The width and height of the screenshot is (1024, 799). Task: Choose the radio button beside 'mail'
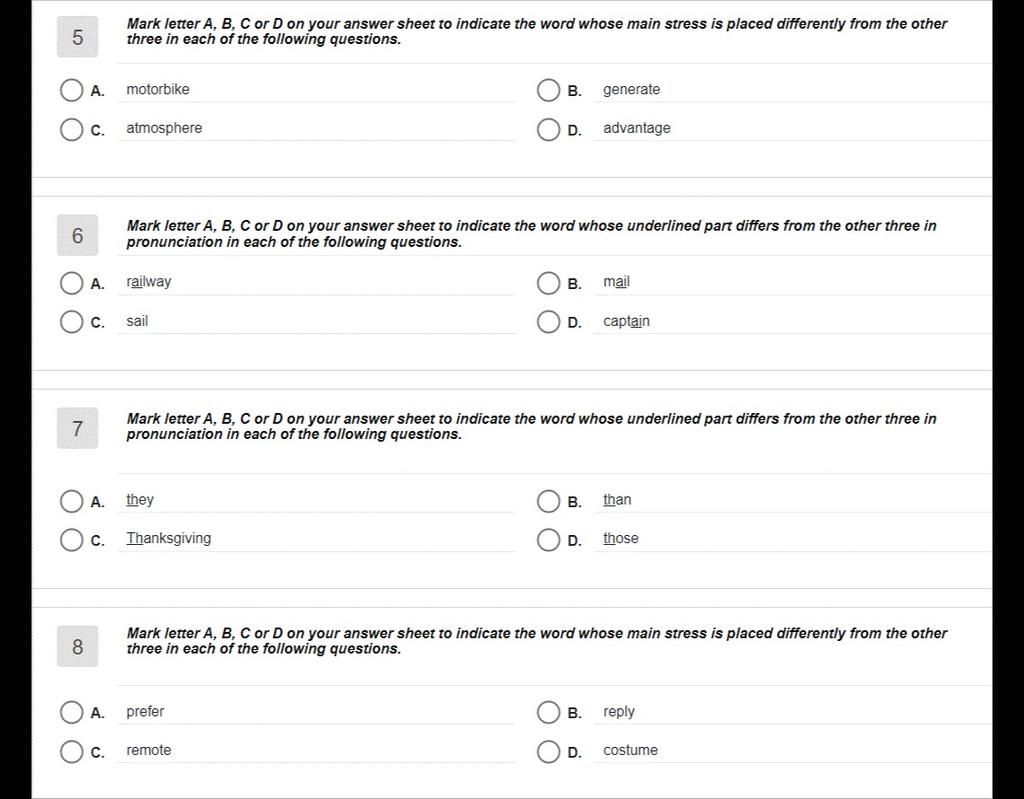point(548,283)
